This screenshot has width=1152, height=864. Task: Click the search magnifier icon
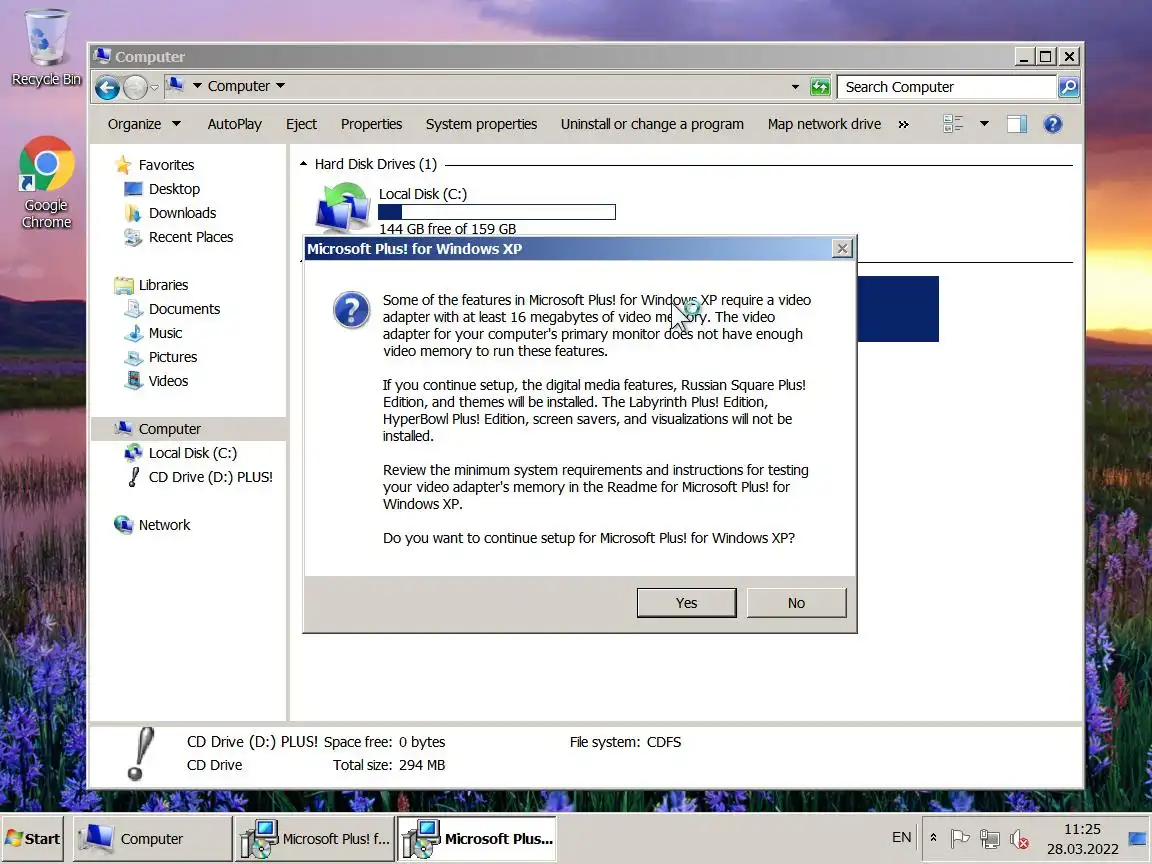[x=1068, y=87]
